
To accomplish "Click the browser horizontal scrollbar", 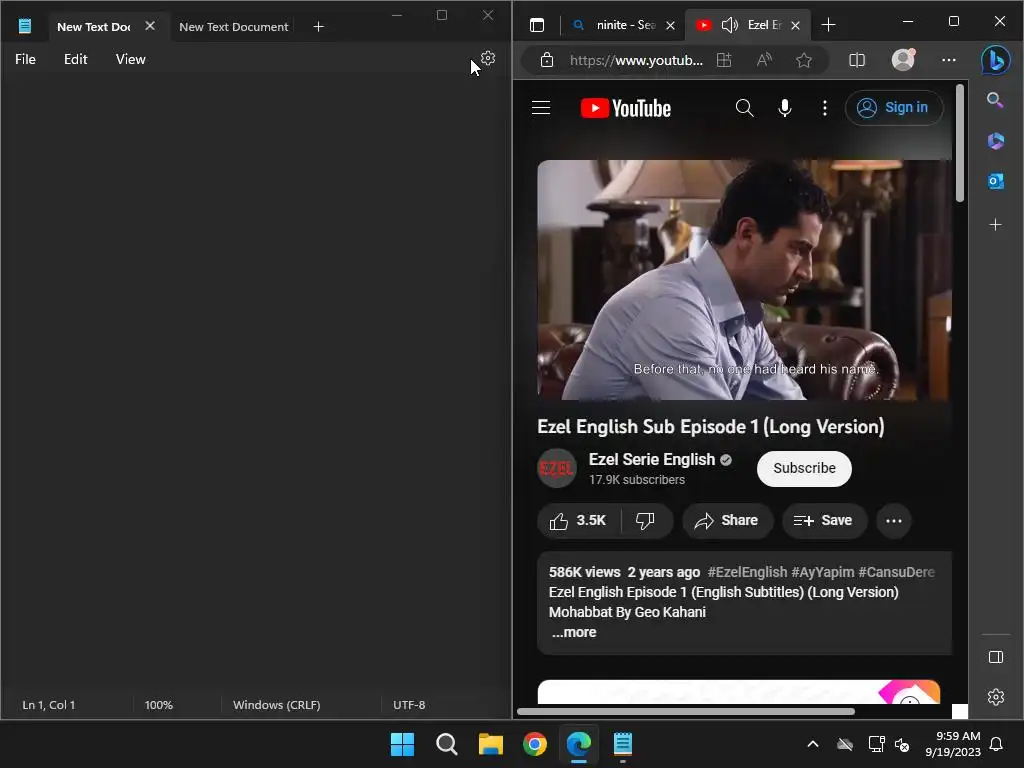I will [x=686, y=711].
